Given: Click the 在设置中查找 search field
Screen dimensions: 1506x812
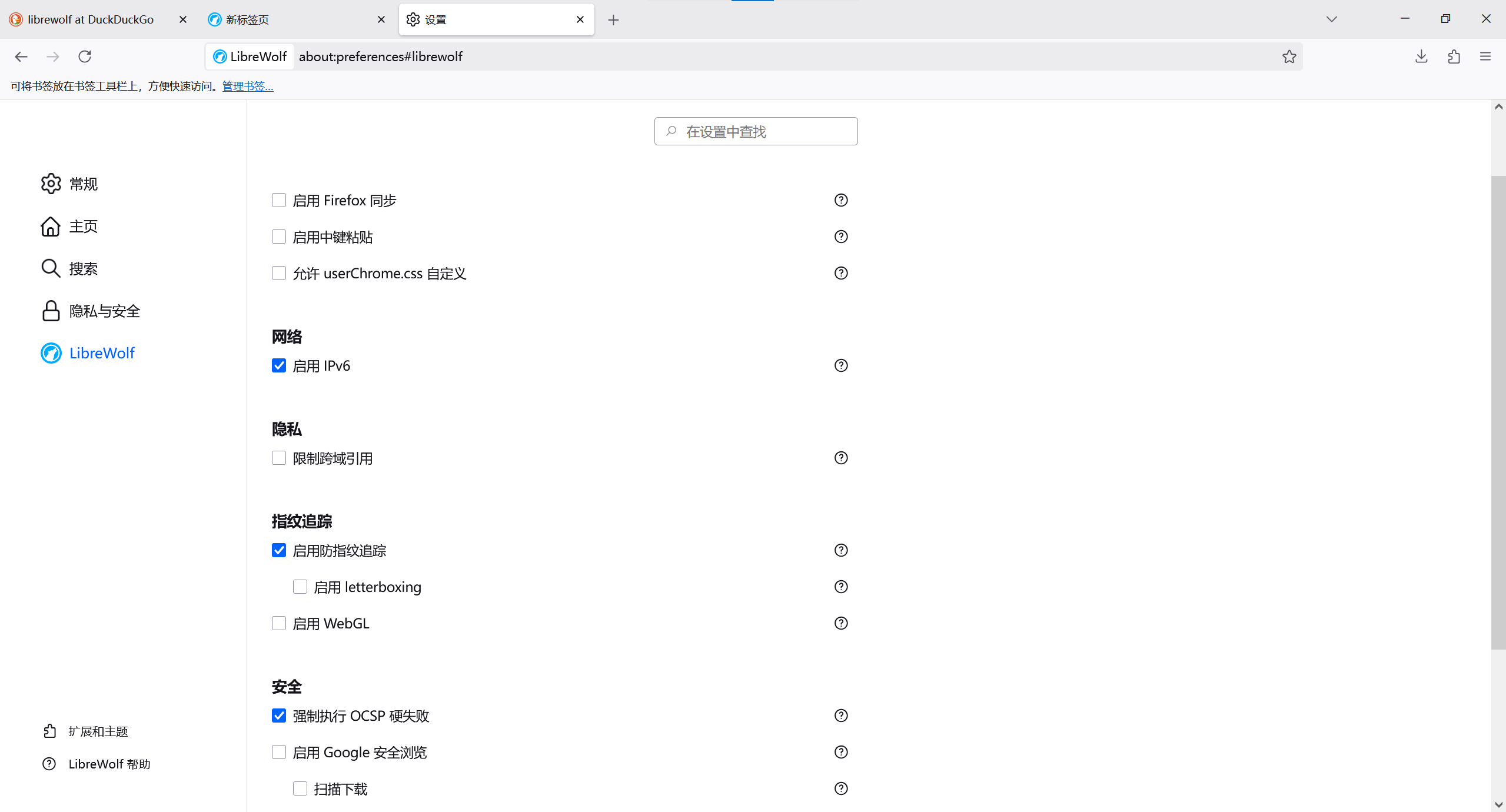Looking at the screenshot, I should 756,131.
